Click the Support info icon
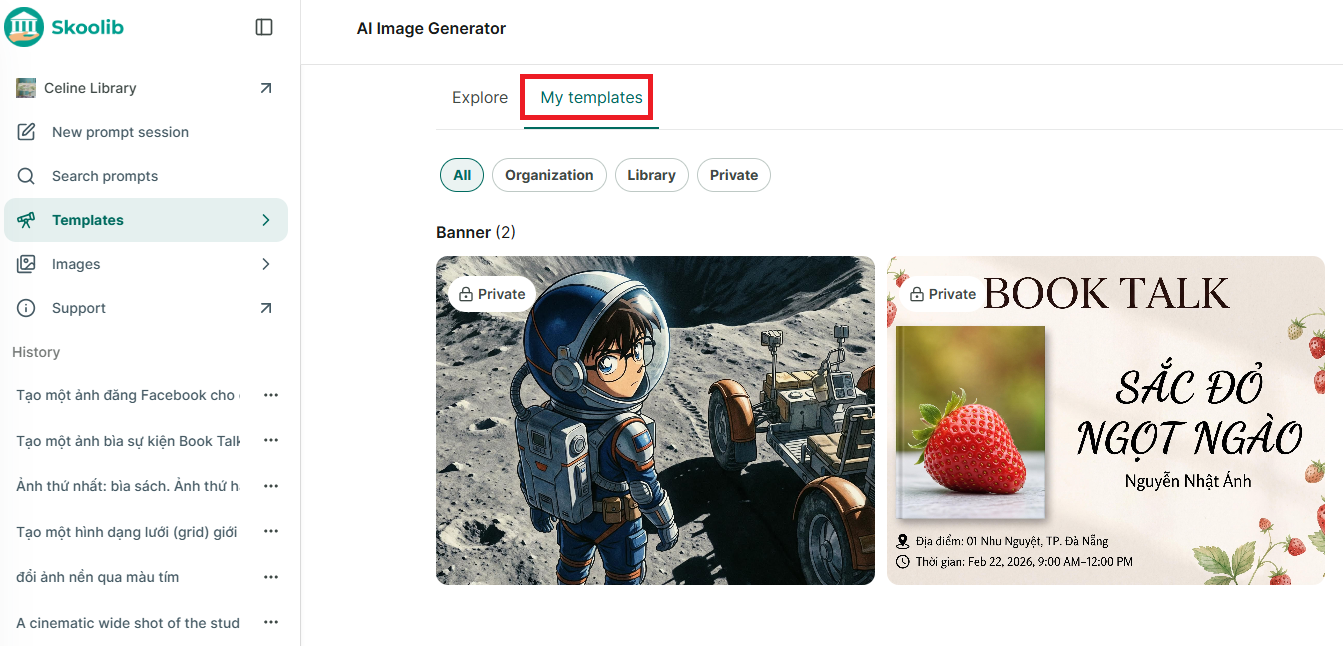The image size is (1343, 646). tap(26, 308)
